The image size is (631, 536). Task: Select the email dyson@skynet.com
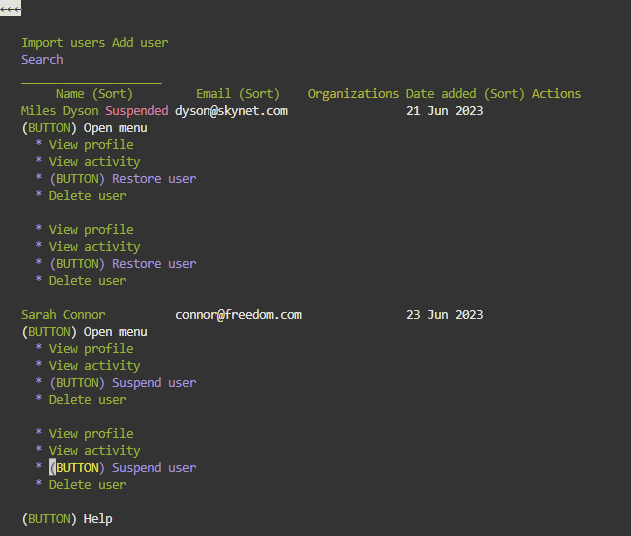231,111
